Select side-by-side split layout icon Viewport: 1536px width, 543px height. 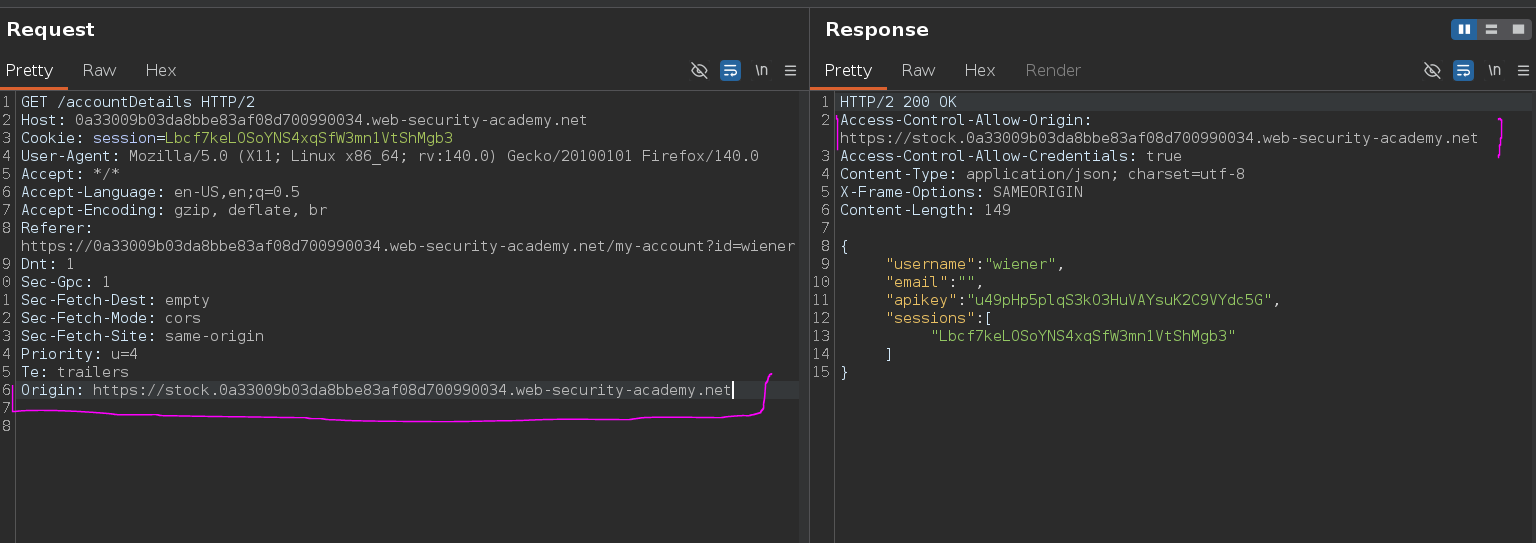click(1464, 29)
